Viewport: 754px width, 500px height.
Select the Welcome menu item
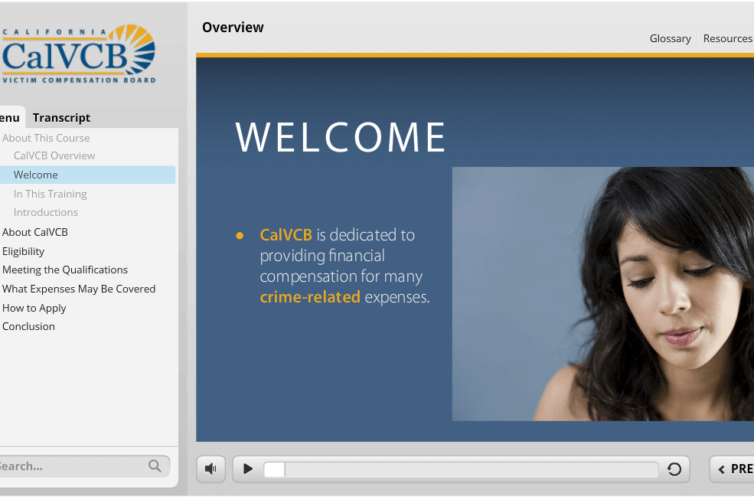point(88,175)
